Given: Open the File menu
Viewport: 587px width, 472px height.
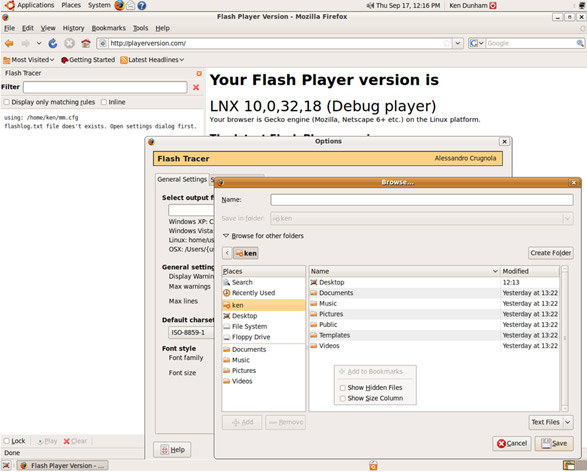Looking at the screenshot, I should click(x=9, y=28).
